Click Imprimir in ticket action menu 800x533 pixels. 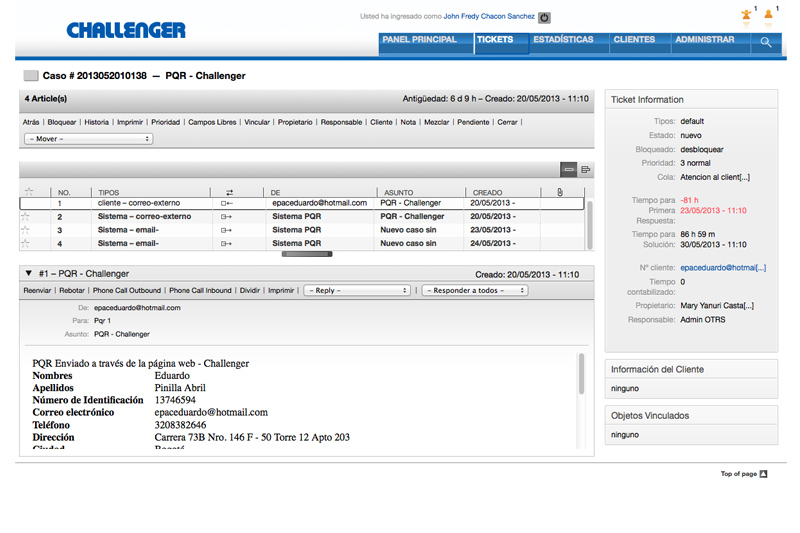(130, 122)
